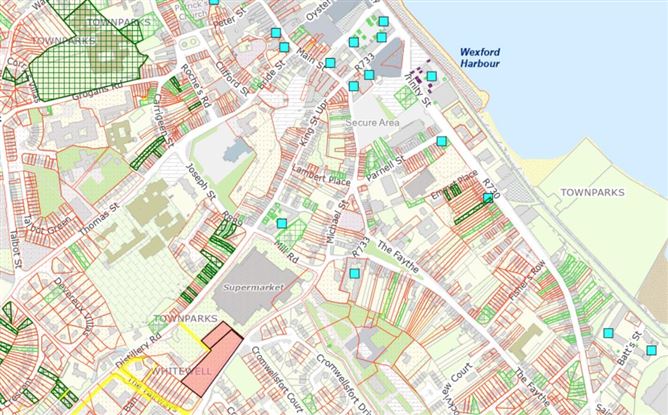Select the cyan marker on R730 at Emmet Place
The height and width of the screenshot is (415, 668).
tap(487, 198)
